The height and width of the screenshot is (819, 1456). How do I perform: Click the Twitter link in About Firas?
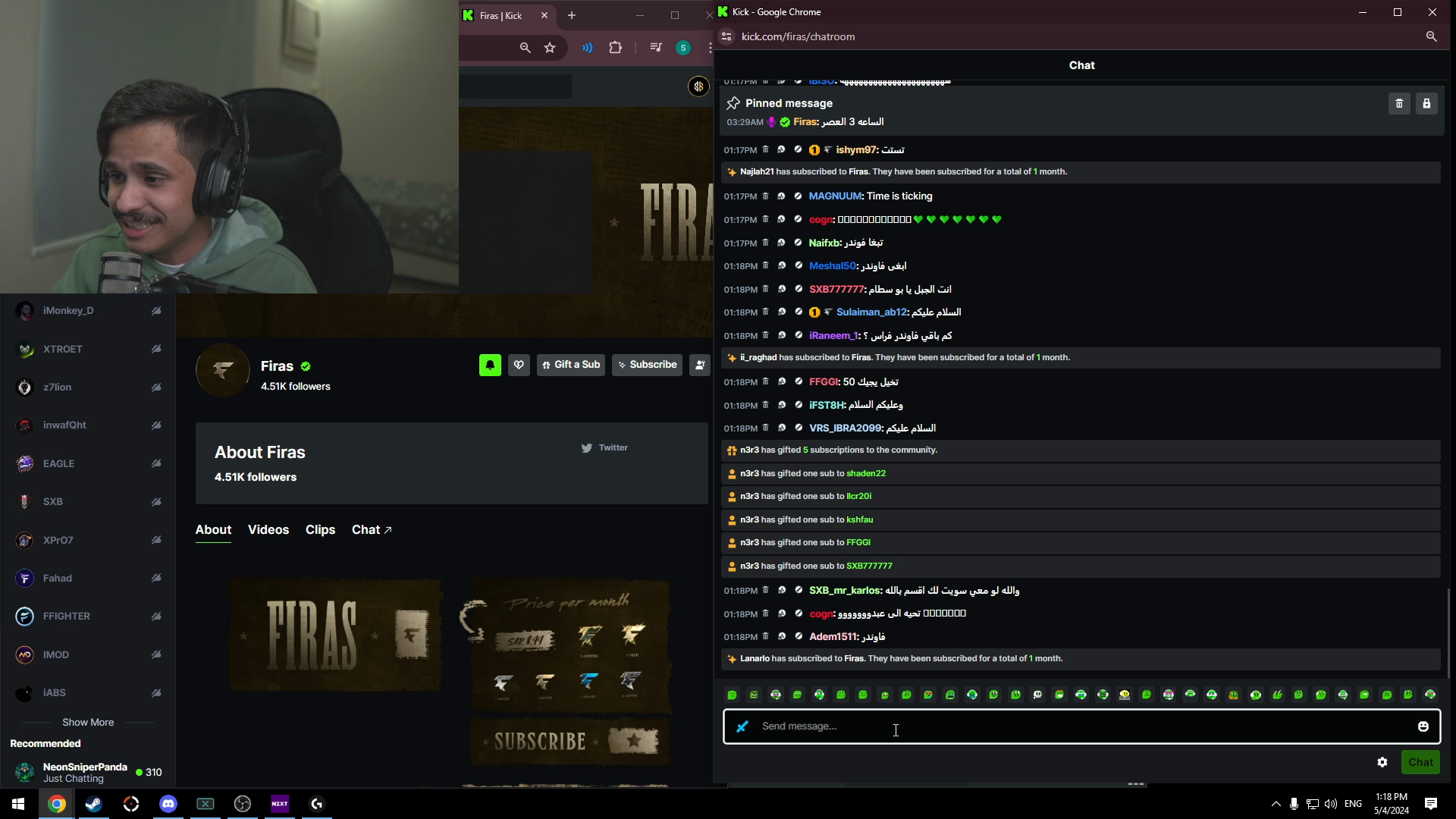(x=604, y=448)
